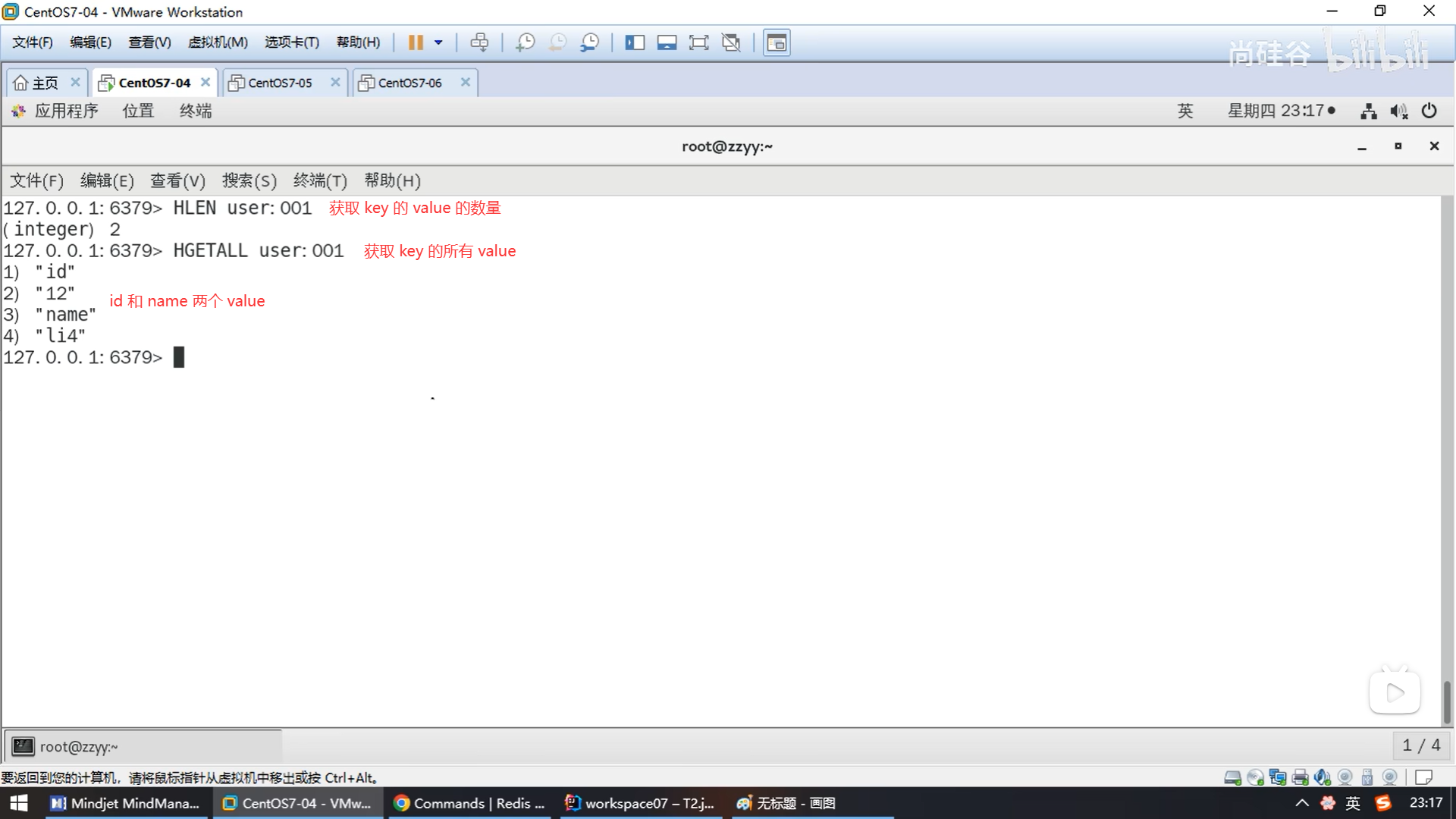Toggle the library sidebar panel
Screen dimensions: 1456x819
634,42
